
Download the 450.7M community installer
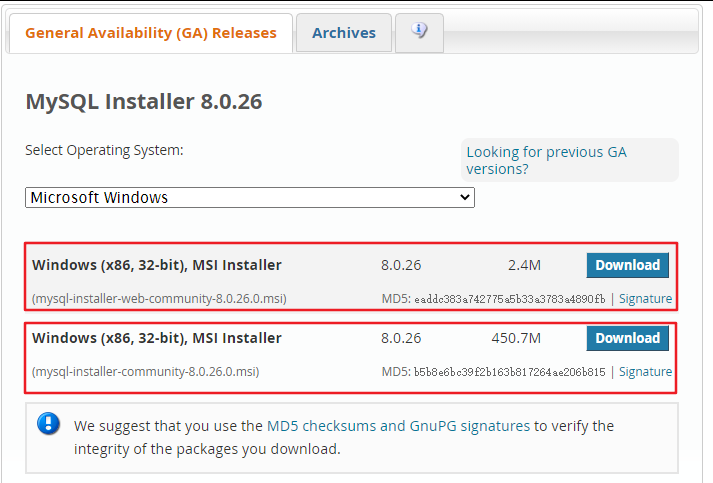click(628, 338)
